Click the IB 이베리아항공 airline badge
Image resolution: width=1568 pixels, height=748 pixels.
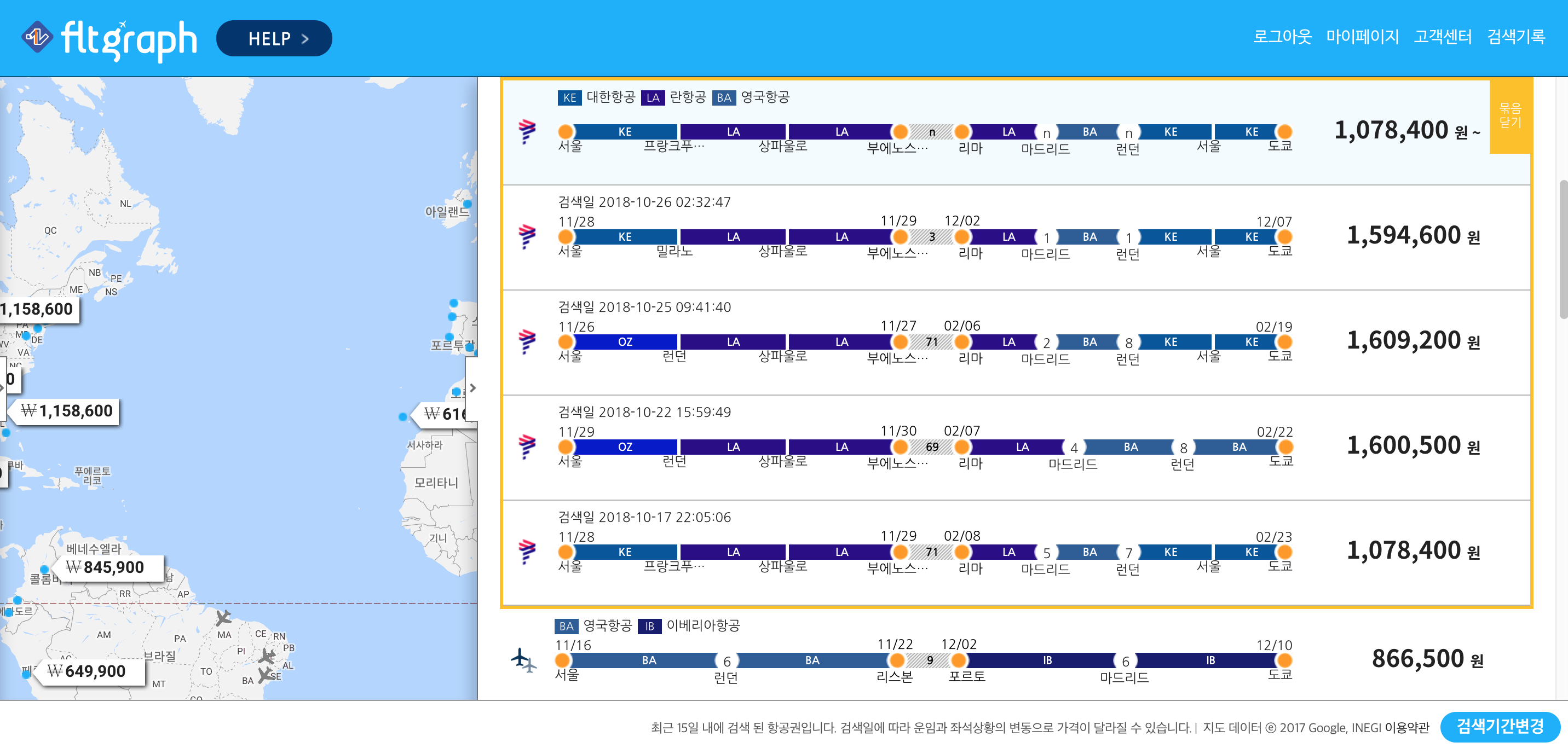click(x=649, y=627)
